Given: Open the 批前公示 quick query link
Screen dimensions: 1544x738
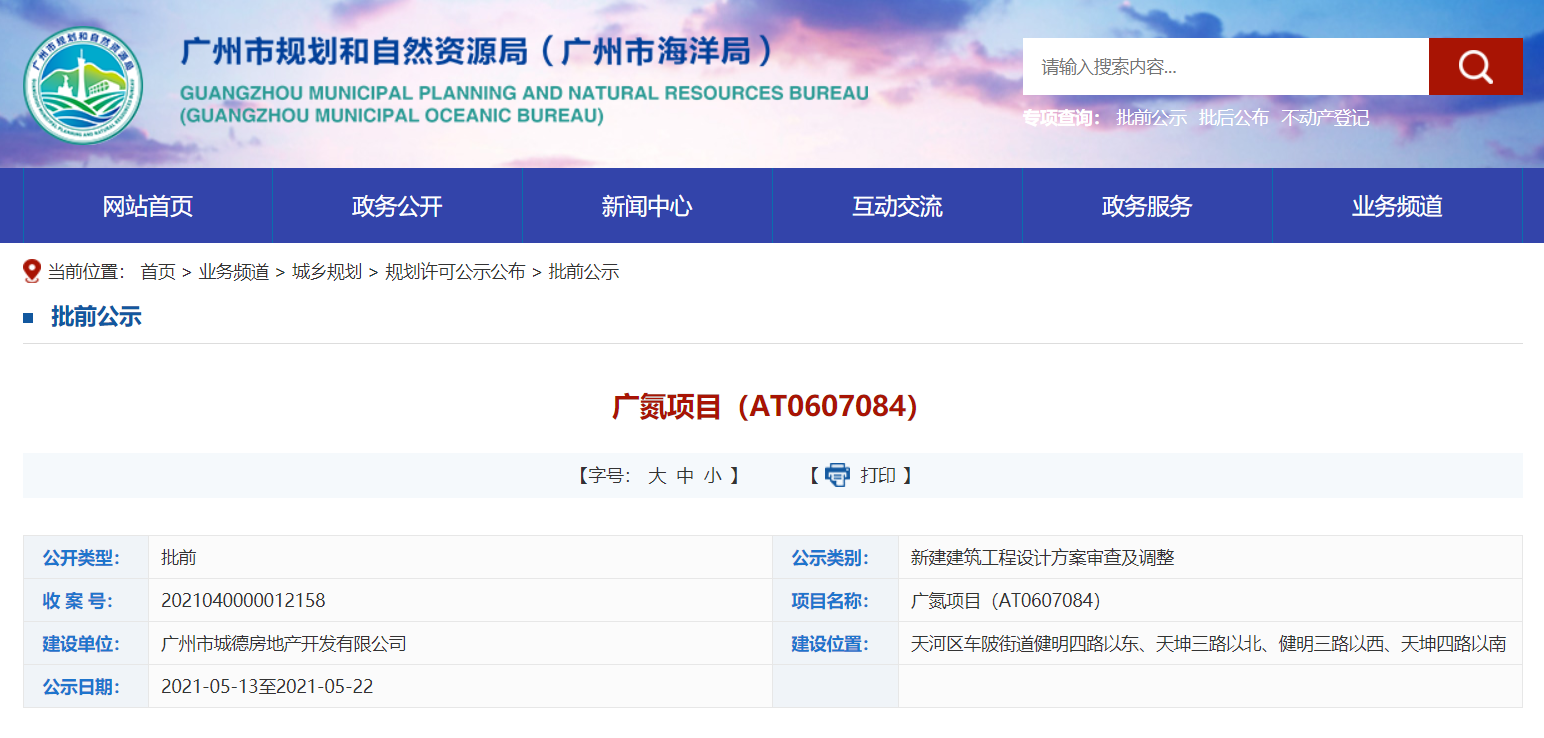Looking at the screenshot, I should (1152, 118).
